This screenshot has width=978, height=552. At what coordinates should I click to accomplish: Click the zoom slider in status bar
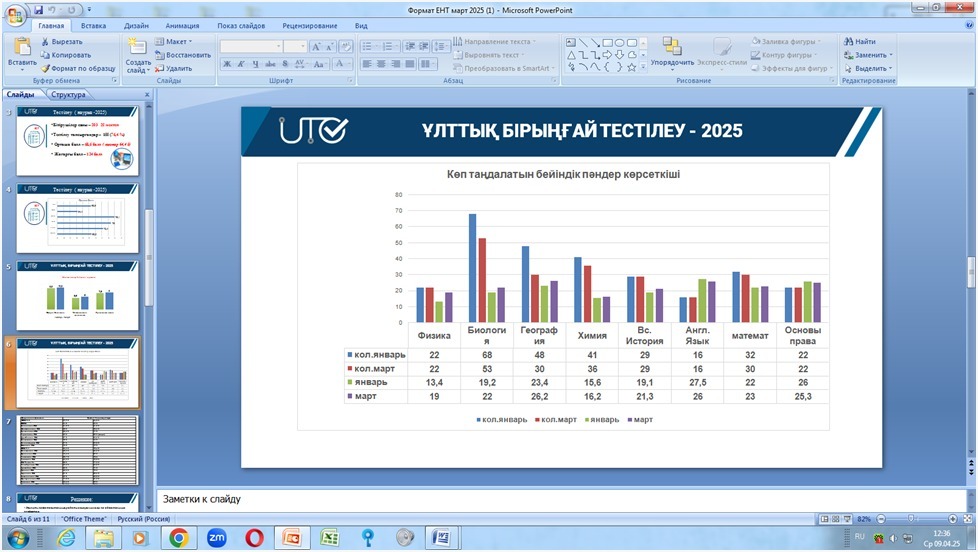click(x=912, y=520)
